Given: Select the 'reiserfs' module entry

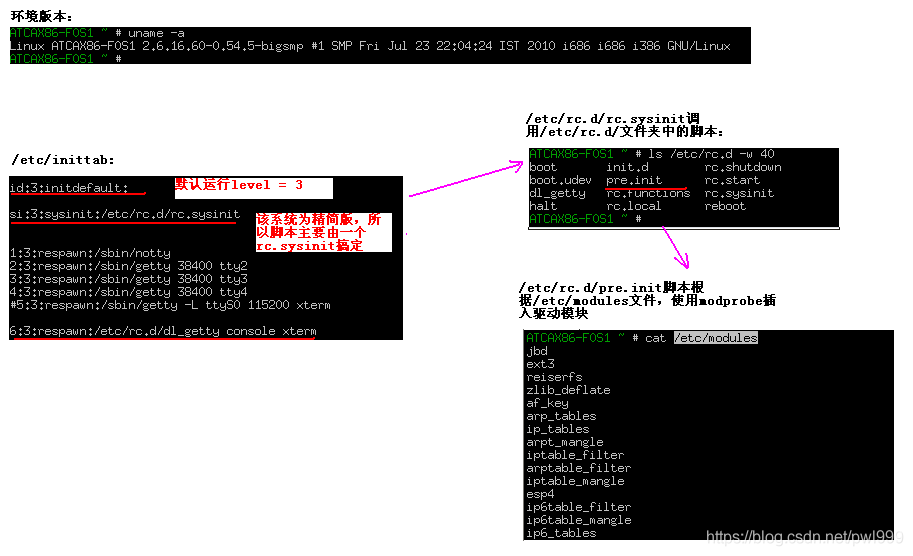Looking at the screenshot, I should tap(554, 377).
